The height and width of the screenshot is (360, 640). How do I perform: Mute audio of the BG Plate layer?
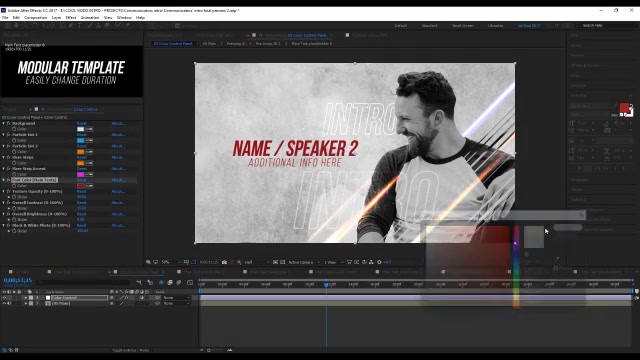point(9,303)
